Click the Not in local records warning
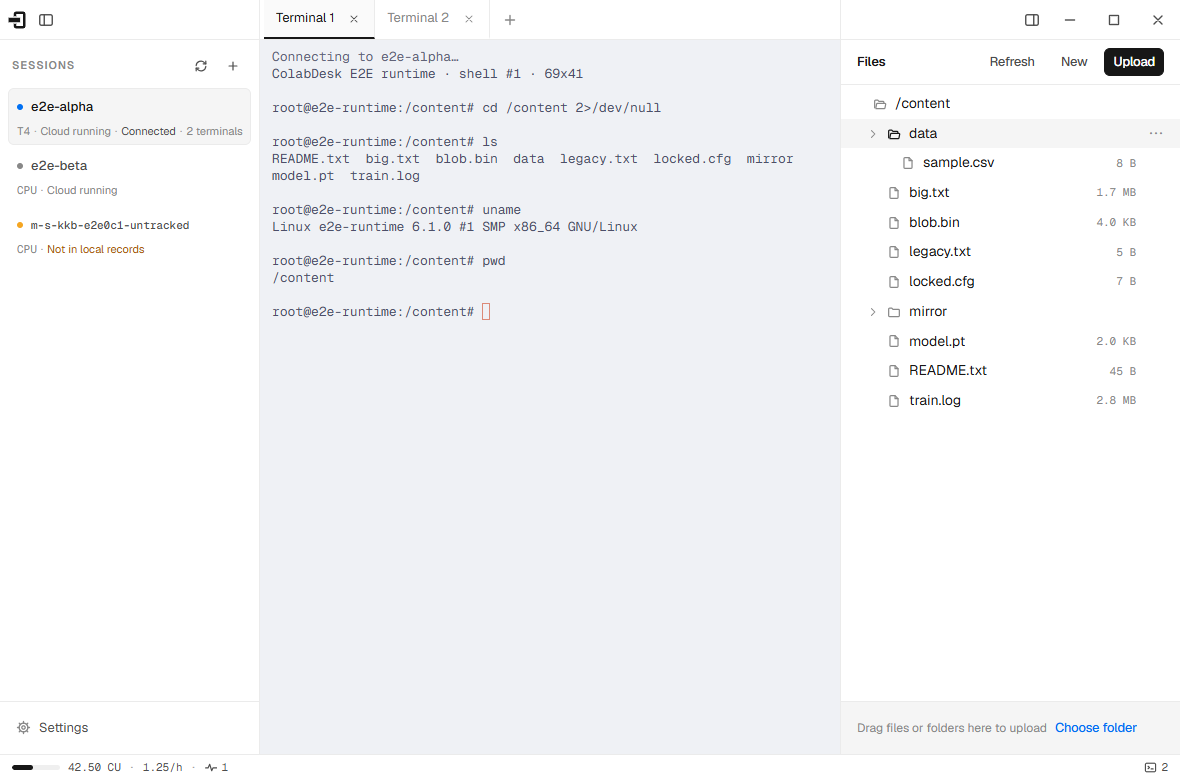The width and height of the screenshot is (1180, 780). [96, 249]
